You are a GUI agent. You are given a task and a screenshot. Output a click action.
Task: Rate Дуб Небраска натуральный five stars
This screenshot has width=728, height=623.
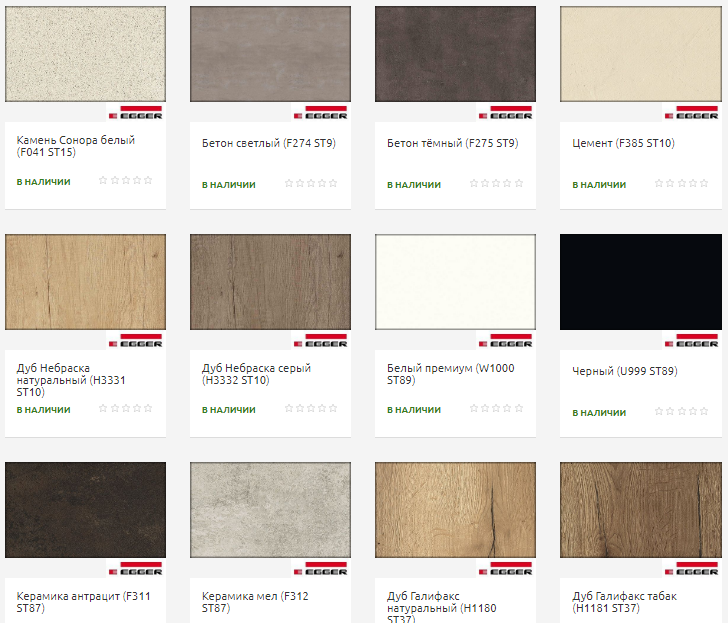149,408
